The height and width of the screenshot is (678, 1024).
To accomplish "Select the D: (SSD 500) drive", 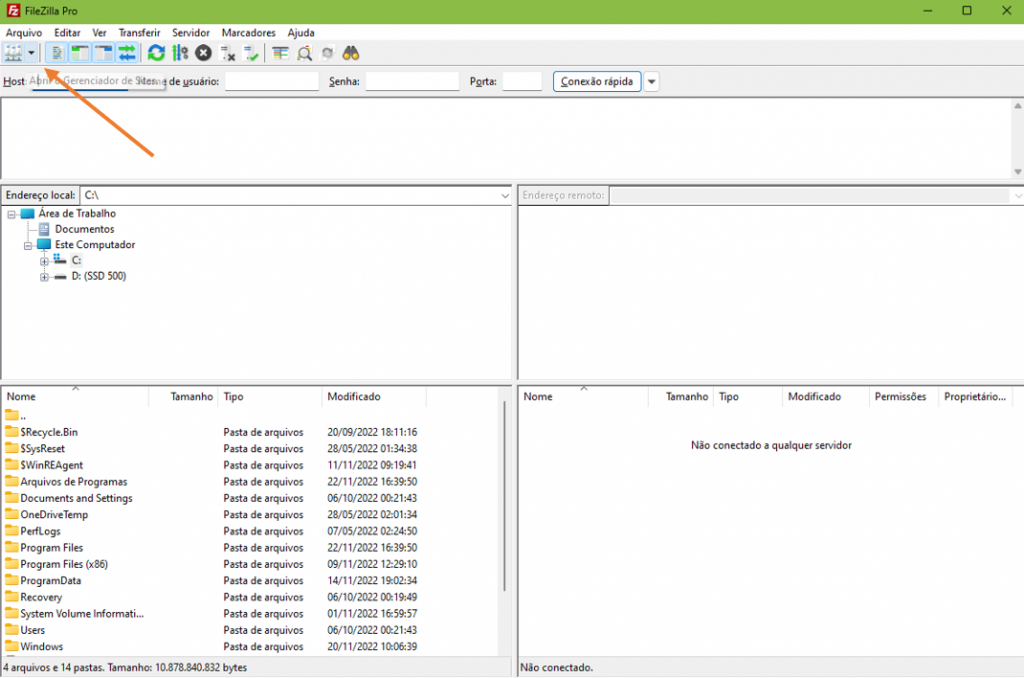I will 99,276.
